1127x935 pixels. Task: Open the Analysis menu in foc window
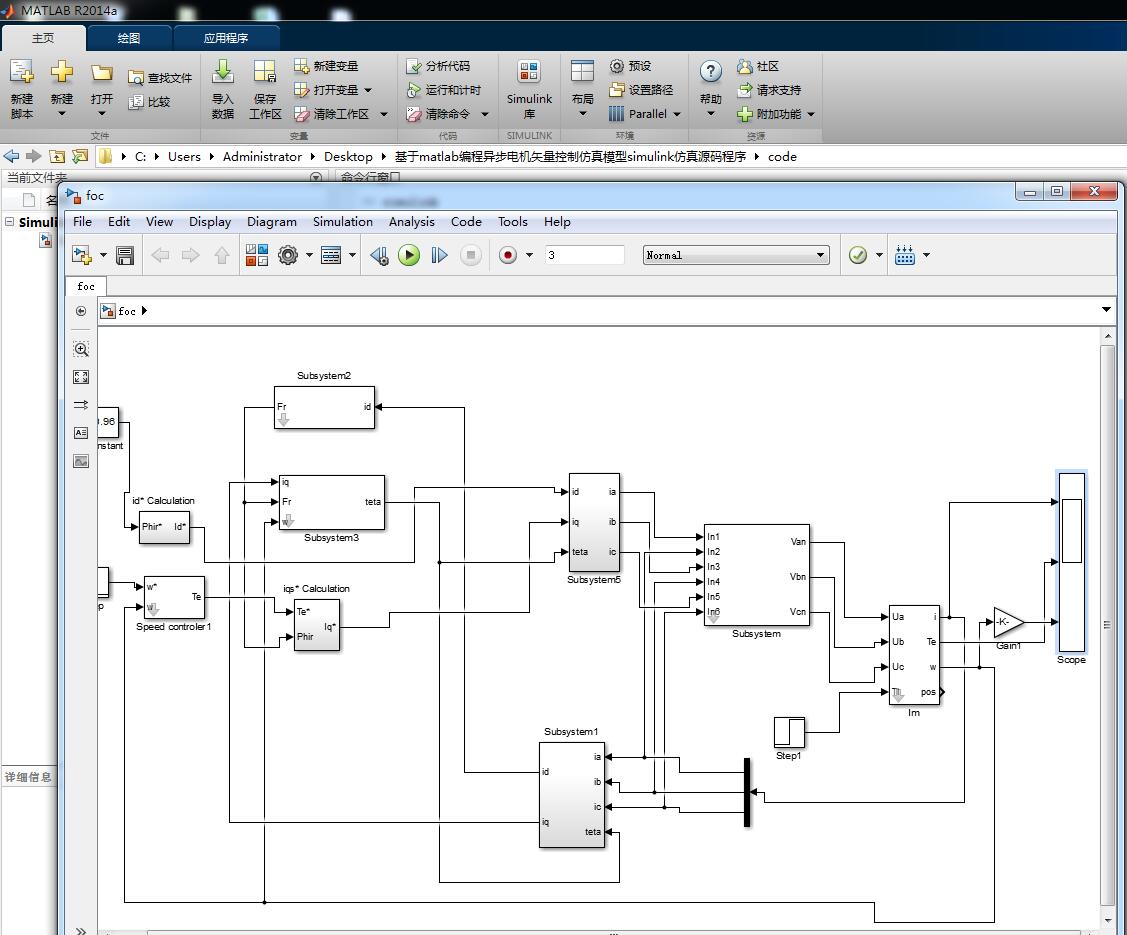412,222
